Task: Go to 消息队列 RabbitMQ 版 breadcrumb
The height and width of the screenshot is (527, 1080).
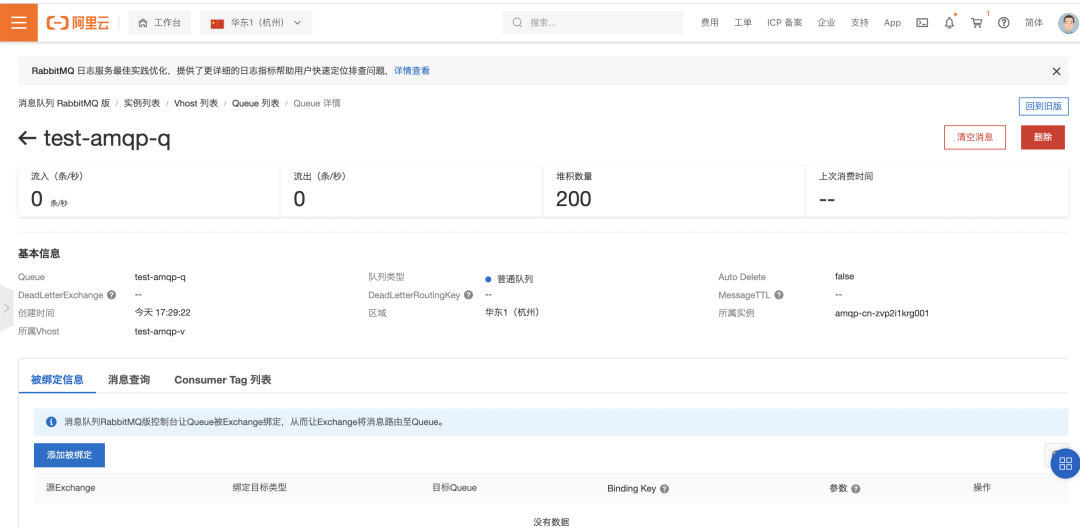Action: [x=64, y=103]
